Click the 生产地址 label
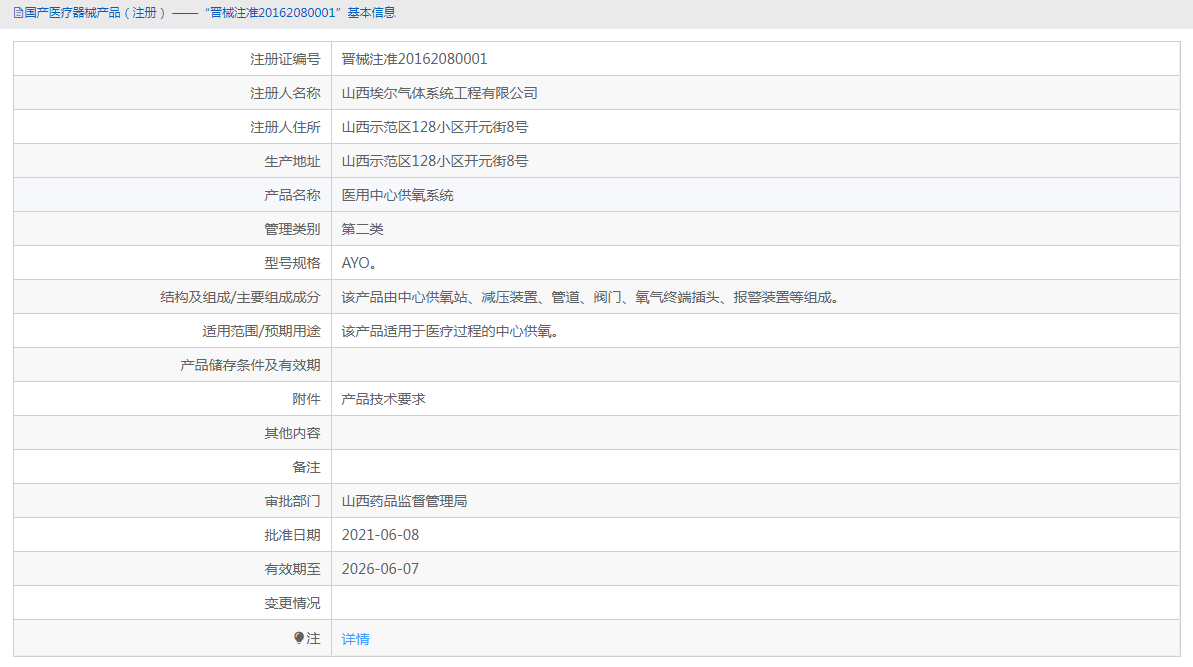Viewport: 1193px width, 667px height. (x=292, y=161)
